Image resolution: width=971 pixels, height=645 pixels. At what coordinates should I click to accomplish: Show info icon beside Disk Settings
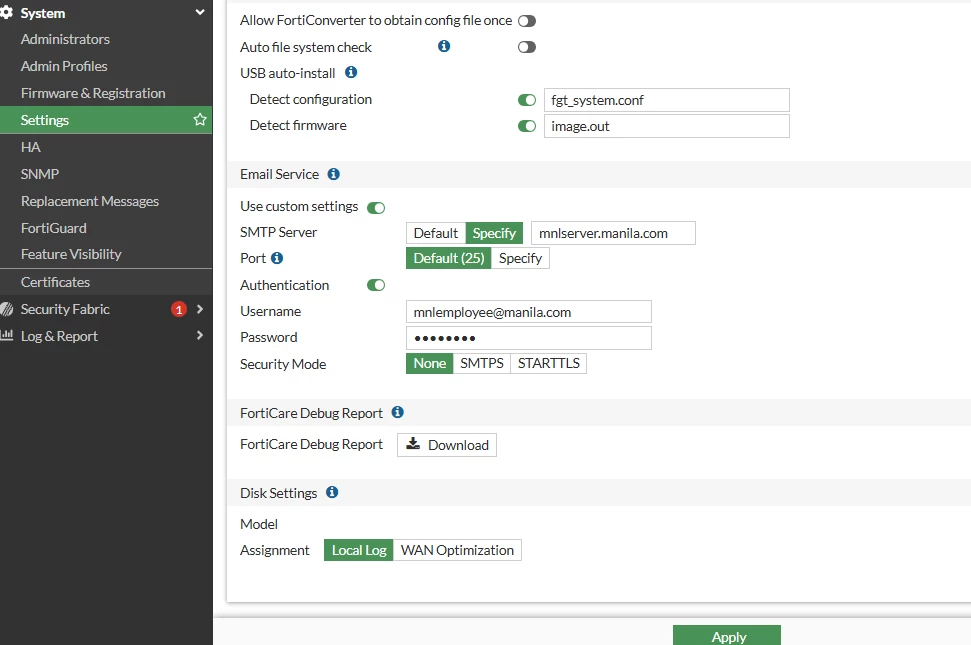pos(332,492)
